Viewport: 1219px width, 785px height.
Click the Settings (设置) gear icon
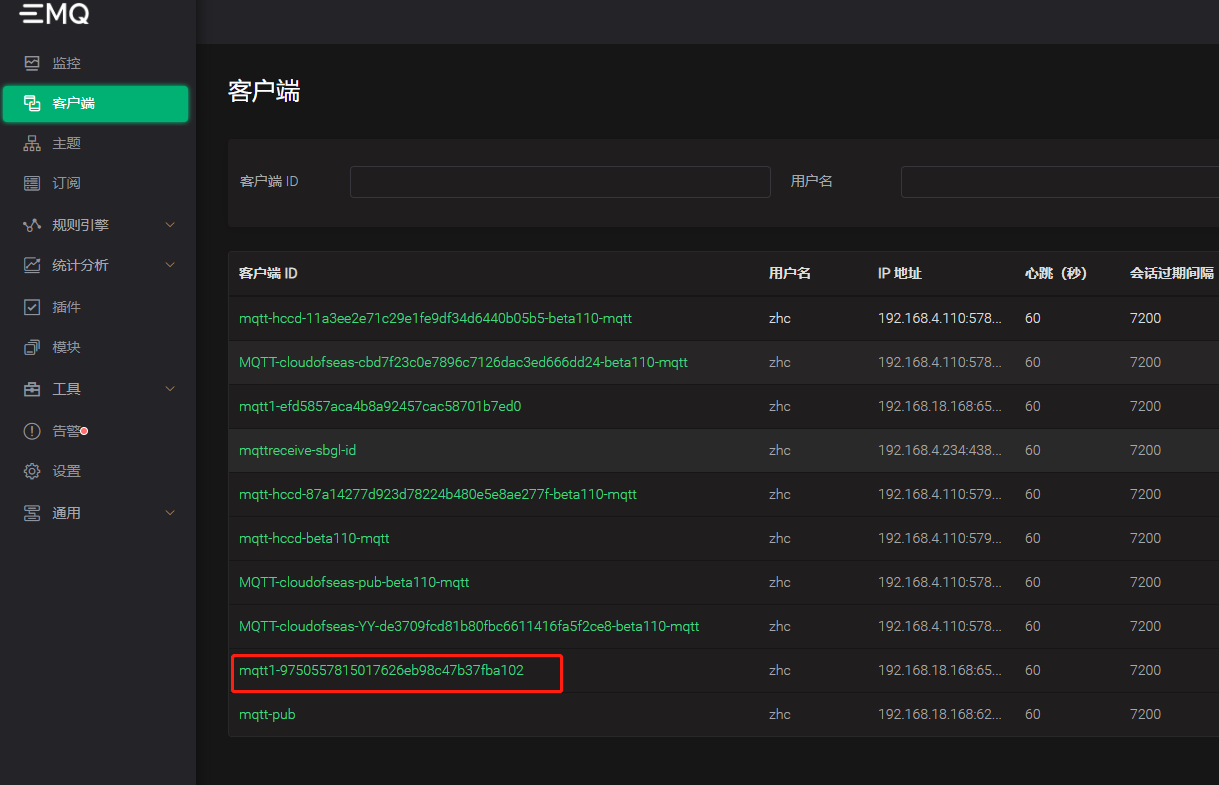32,471
